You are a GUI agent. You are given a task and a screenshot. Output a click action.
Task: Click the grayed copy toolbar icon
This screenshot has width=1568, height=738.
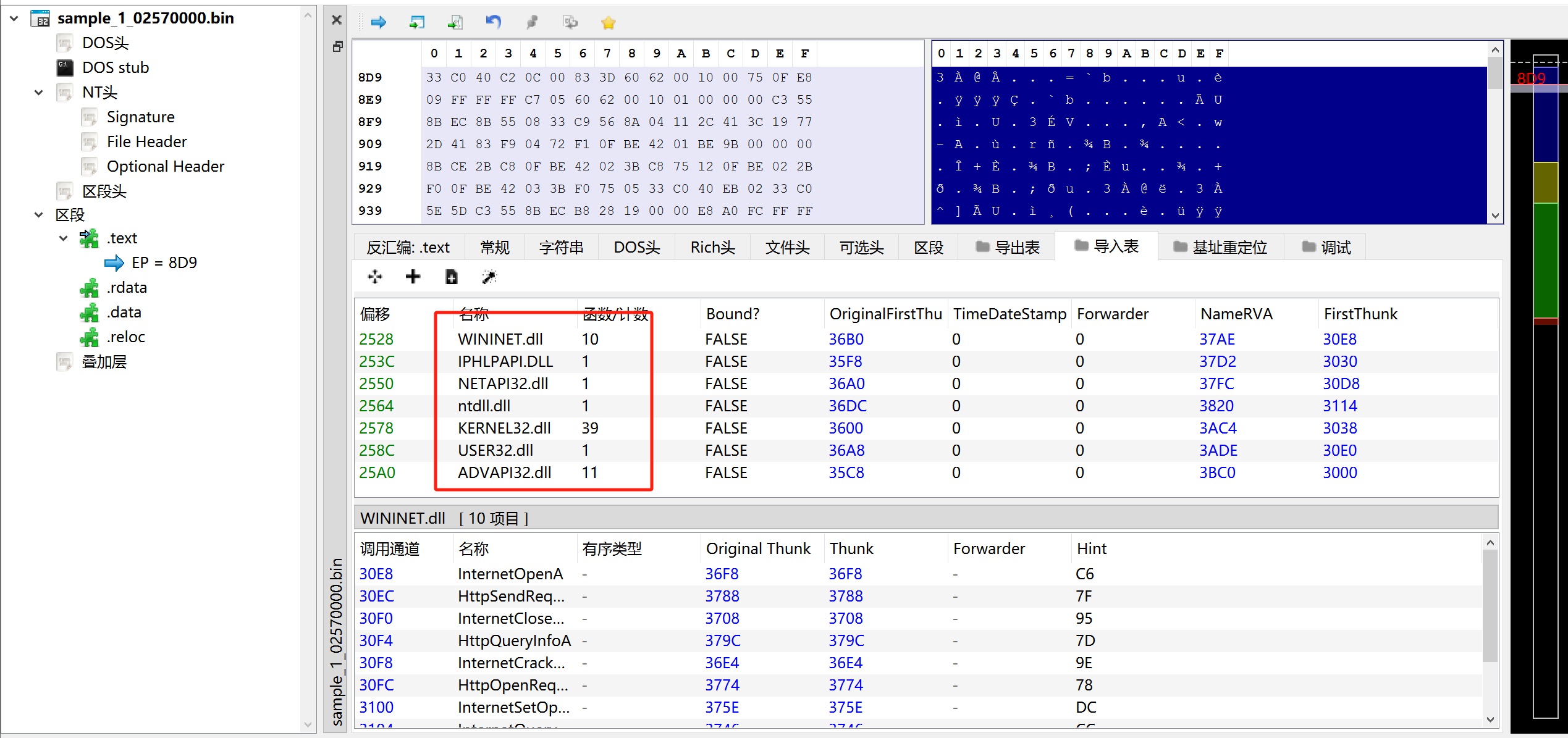click(570, 23)
